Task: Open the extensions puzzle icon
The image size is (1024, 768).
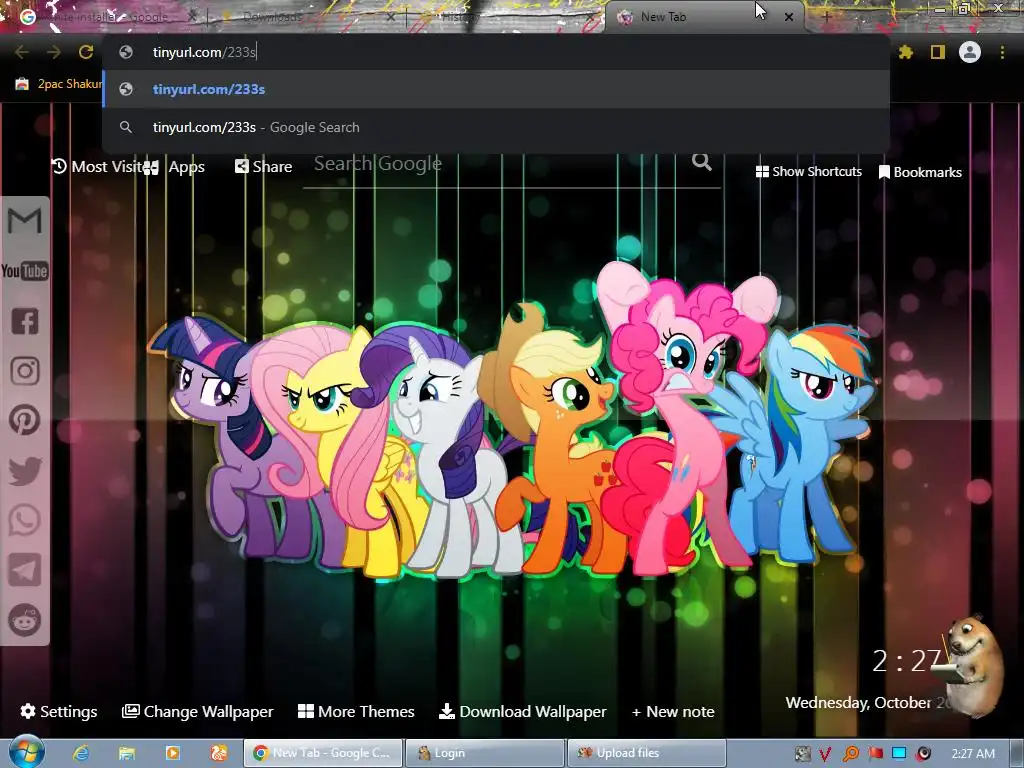Action: click(906, 52)
